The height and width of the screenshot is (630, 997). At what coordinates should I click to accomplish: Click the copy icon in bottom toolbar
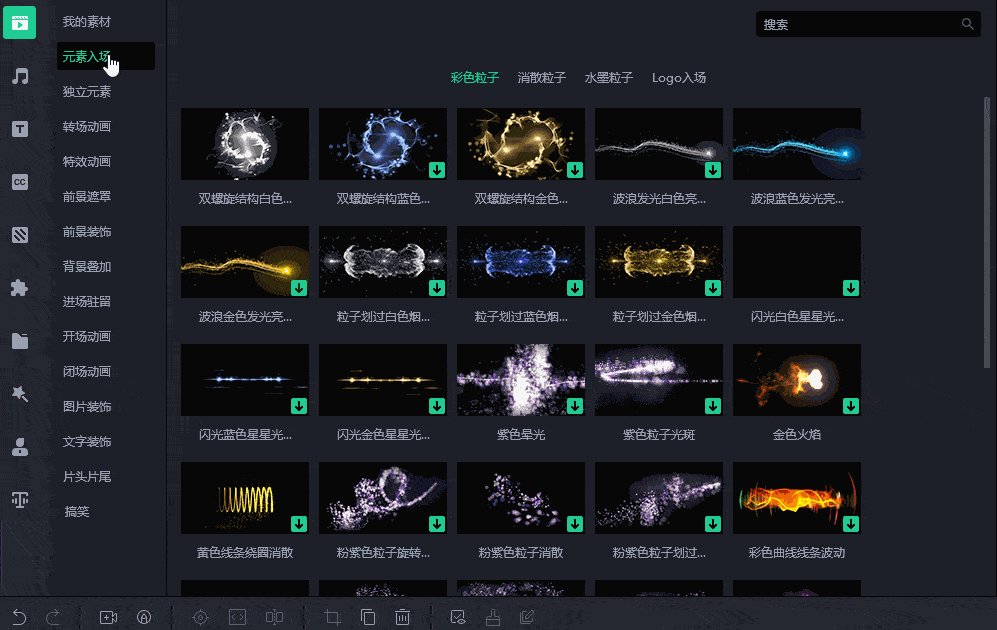[368, 617]
